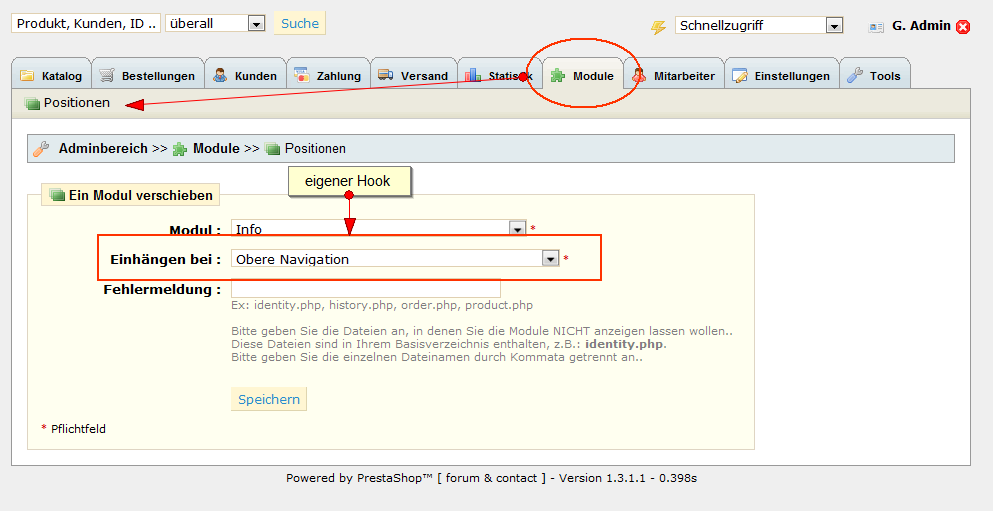Click the truck icon on Versand tab
The image size is (993, 511).
click(385, 76)
